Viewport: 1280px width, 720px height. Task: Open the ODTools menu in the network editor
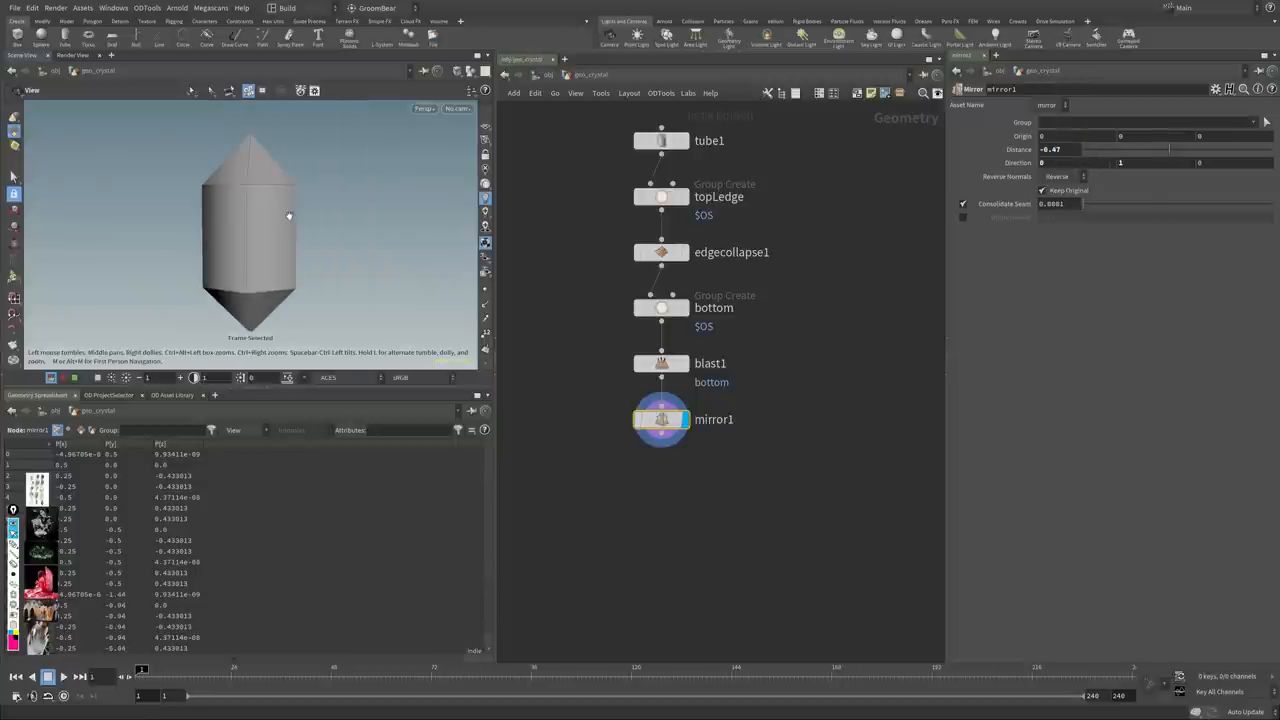point(660,93)
